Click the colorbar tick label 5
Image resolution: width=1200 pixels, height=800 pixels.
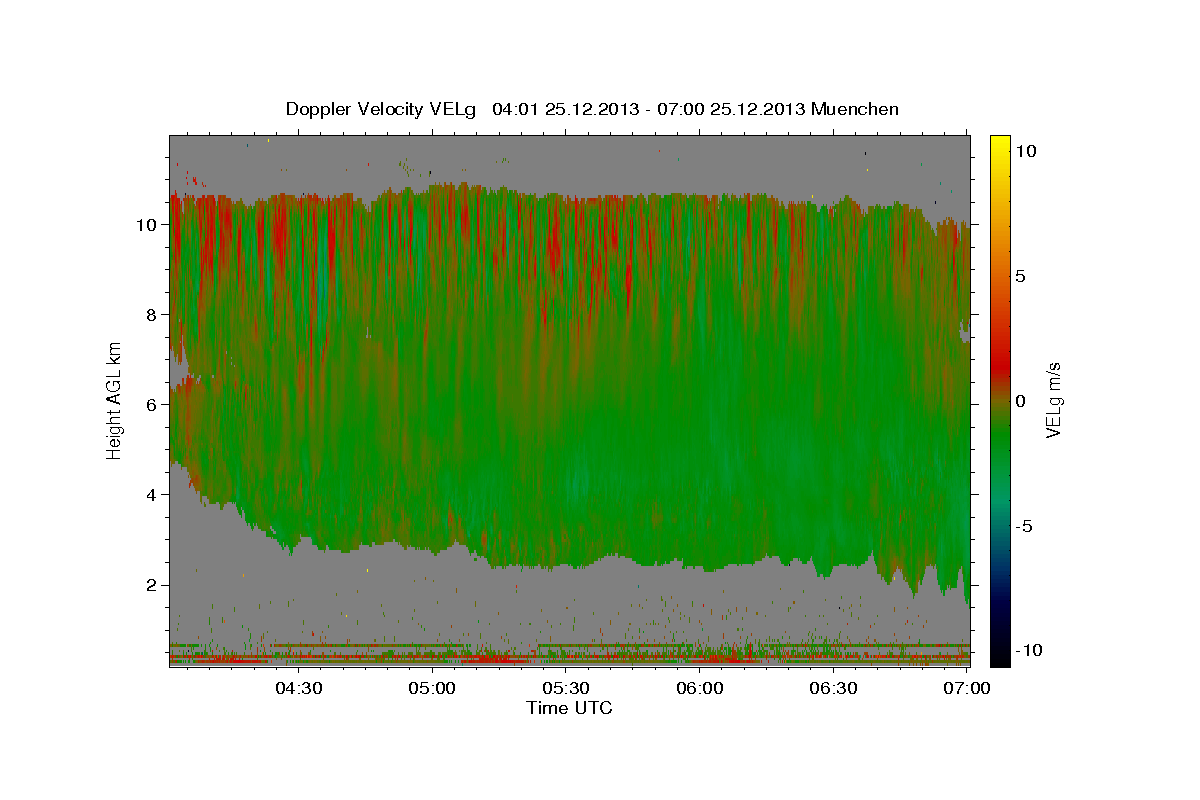1022,275
